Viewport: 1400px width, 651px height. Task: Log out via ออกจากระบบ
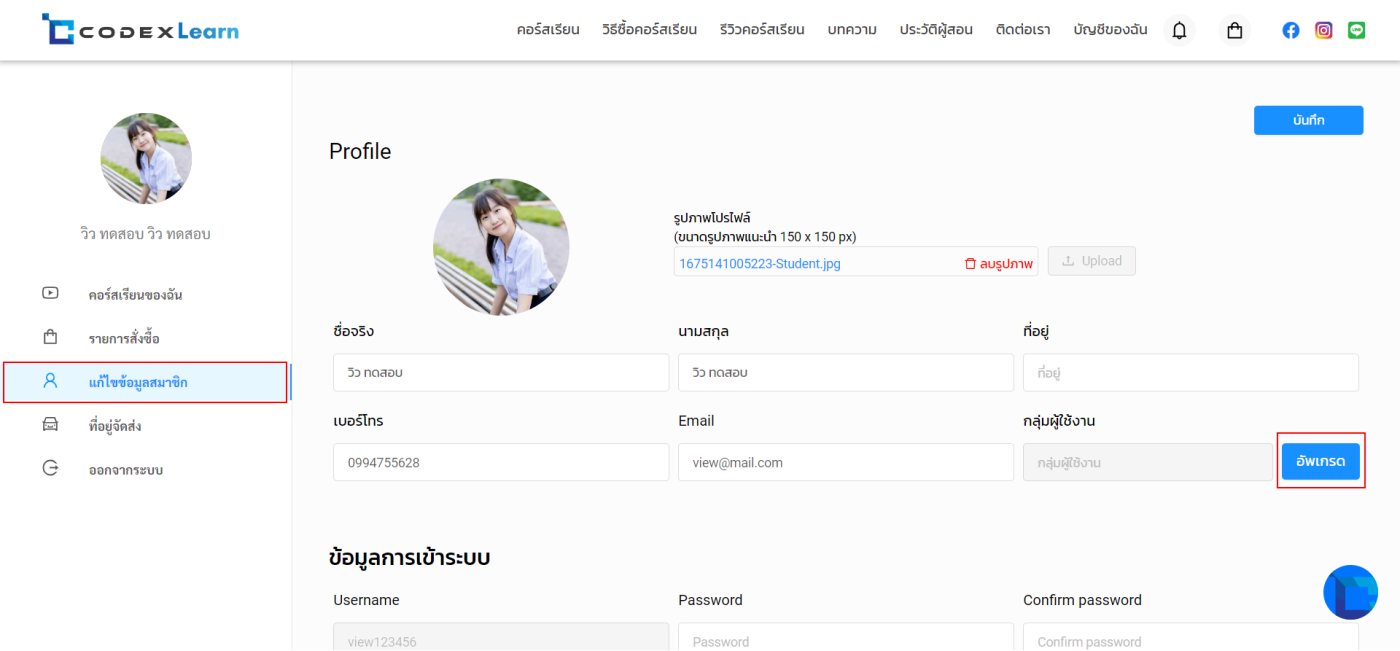(125, 470)
